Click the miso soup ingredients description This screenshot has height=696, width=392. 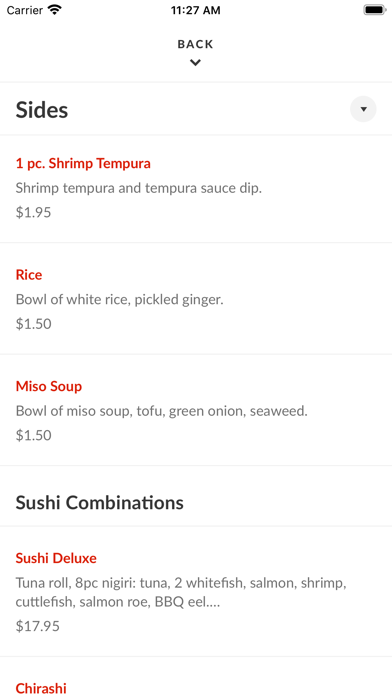pyautogui.click(x=162, y=411)
